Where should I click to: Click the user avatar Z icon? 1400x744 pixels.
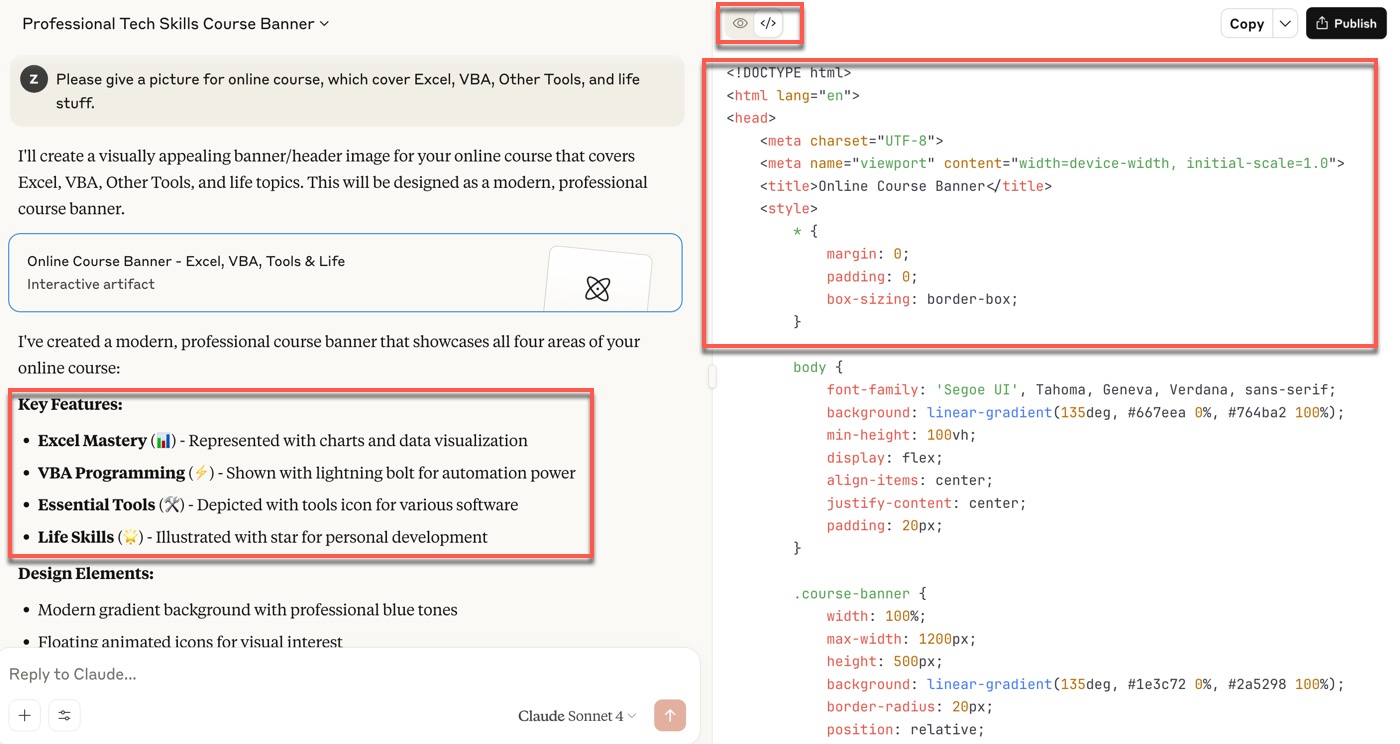[x=34, y=79]
